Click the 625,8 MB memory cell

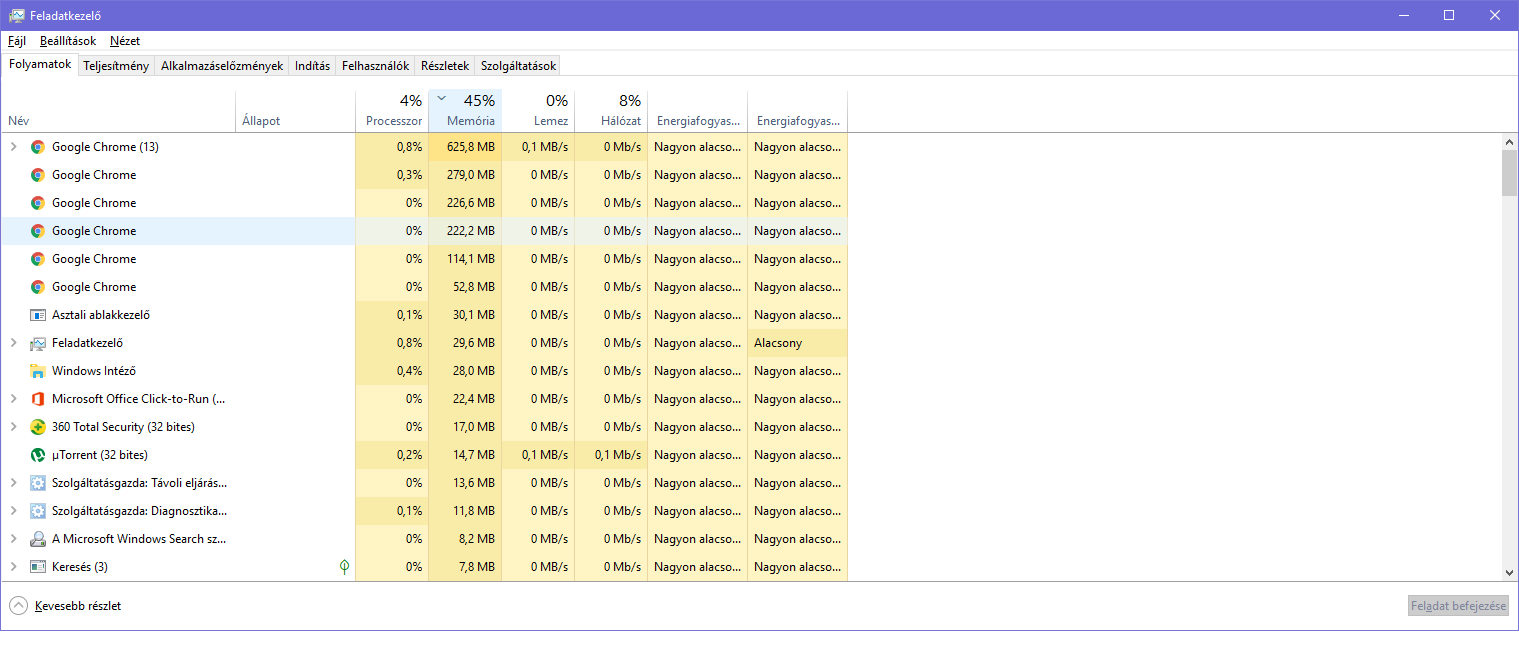[465, 147]
